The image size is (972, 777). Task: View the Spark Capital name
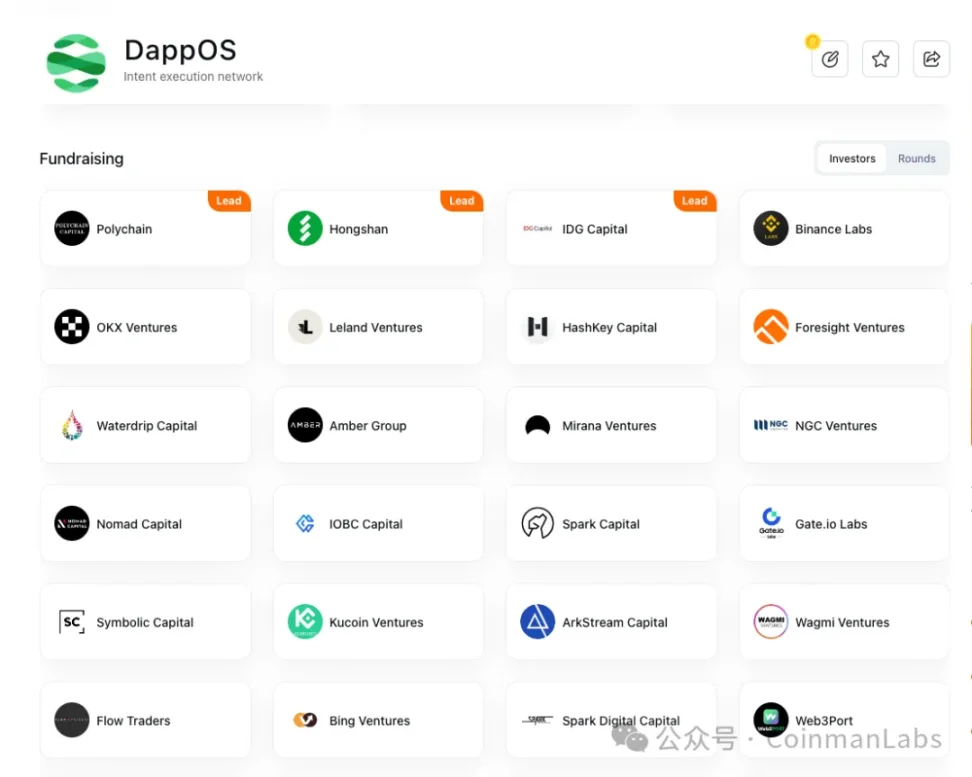pyautogui.click(x=601, y=525)
